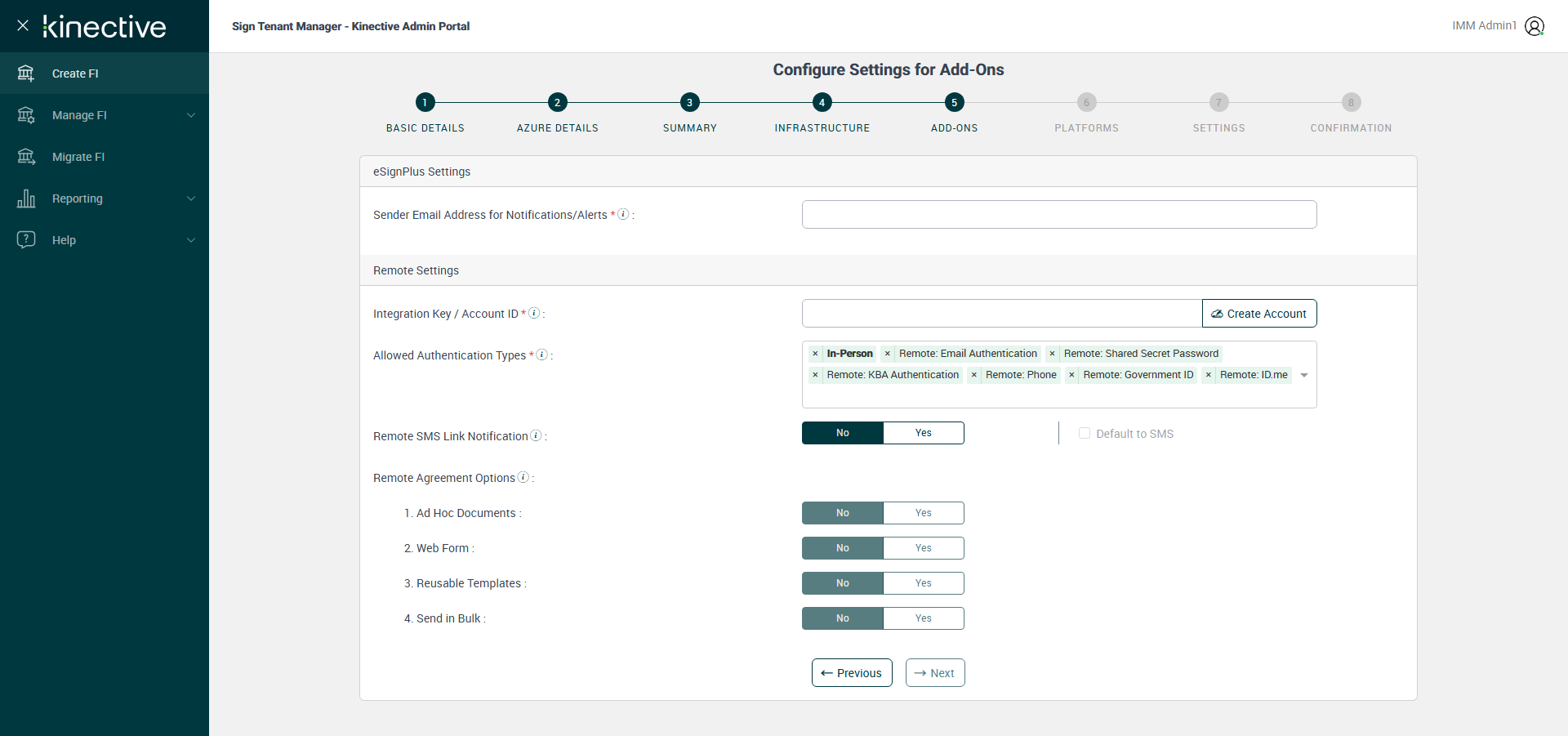1568x736 pixels.
Task: Click the Manage FI bank-gear icon
Action: pyautogui.click(x=26, y=115)
